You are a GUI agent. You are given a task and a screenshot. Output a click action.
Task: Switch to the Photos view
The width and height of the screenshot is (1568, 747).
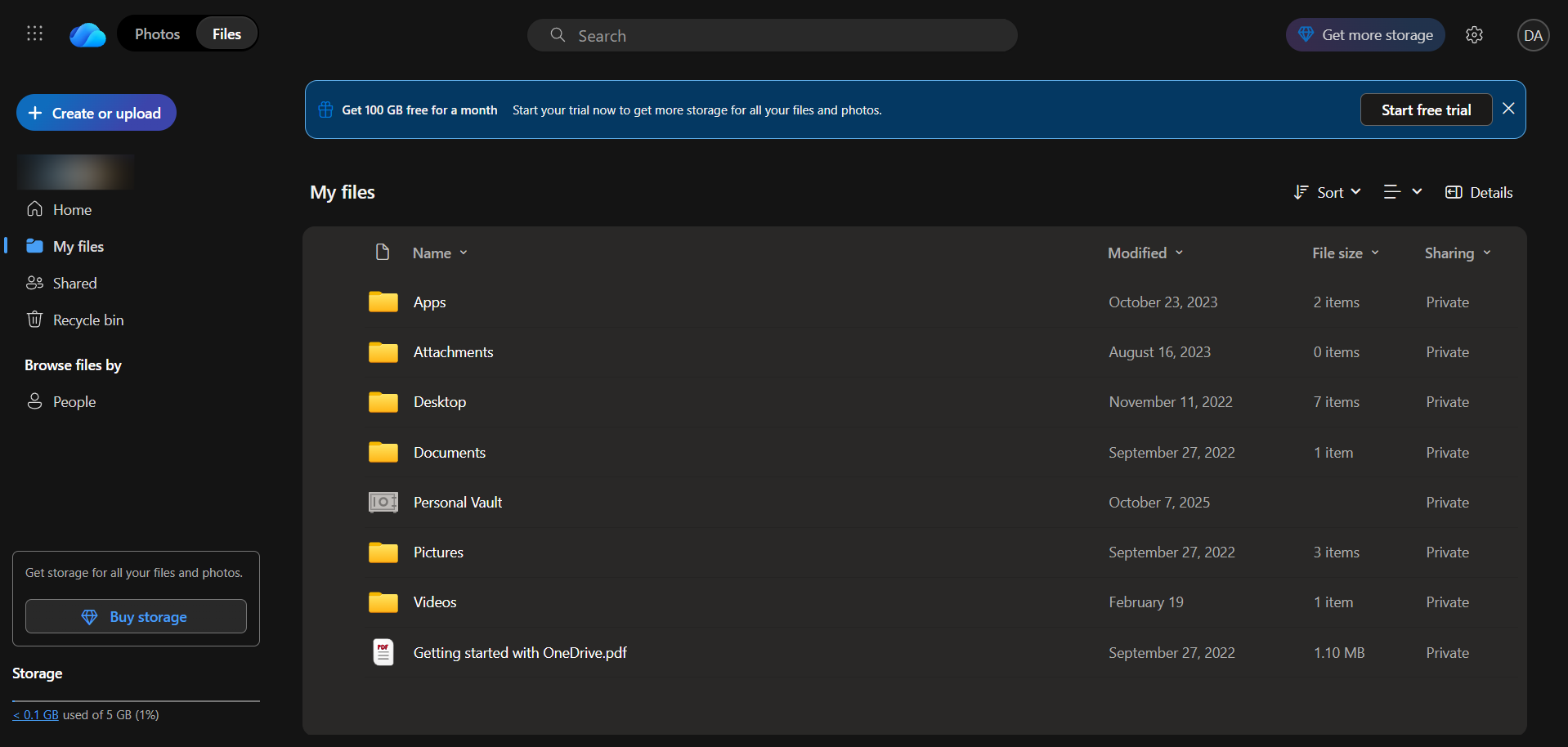click(x=157, y=34)
